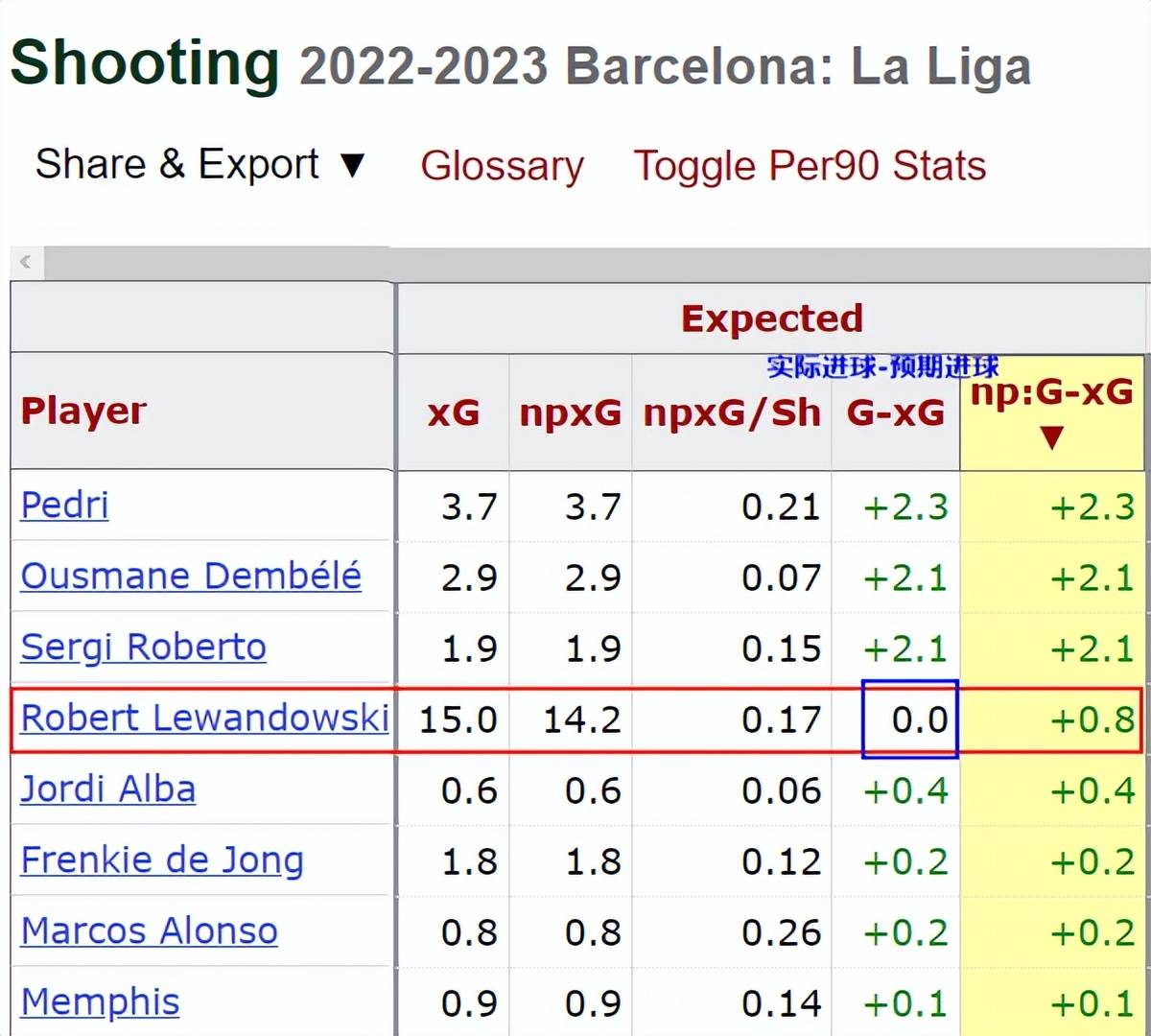
Task: Click the Share & Export down arrow
Action: [353, 166]
